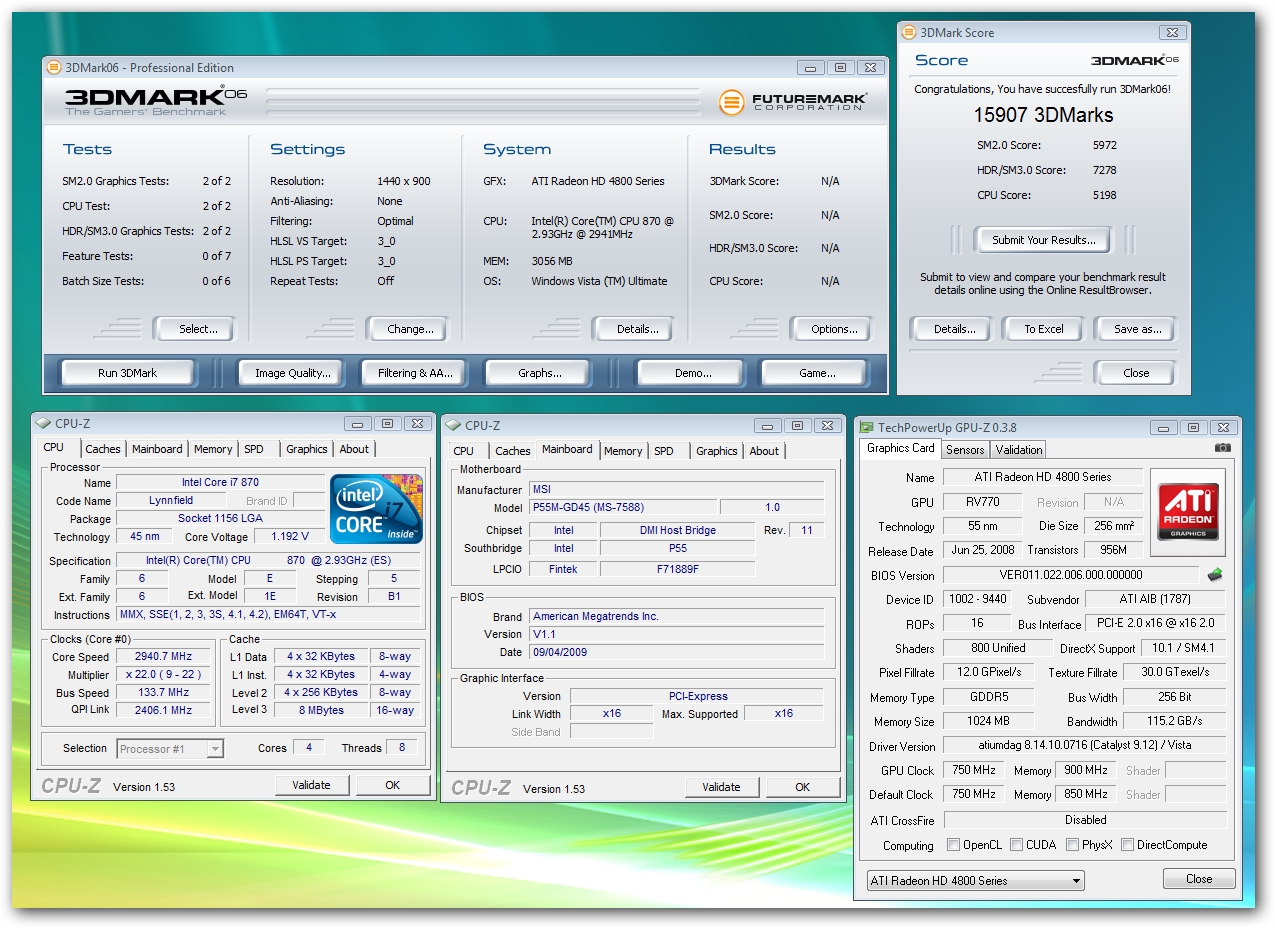1275x928 pixels.
Task: Click the Resolution value 1440 x 900
Action: pyautogui.click(x=404, y=181)
